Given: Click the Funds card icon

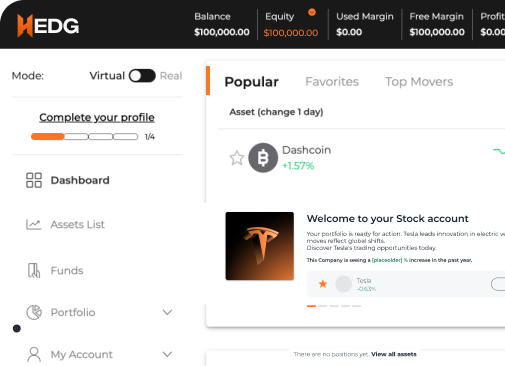Looking at the screenshot, I should coord(34,270).
